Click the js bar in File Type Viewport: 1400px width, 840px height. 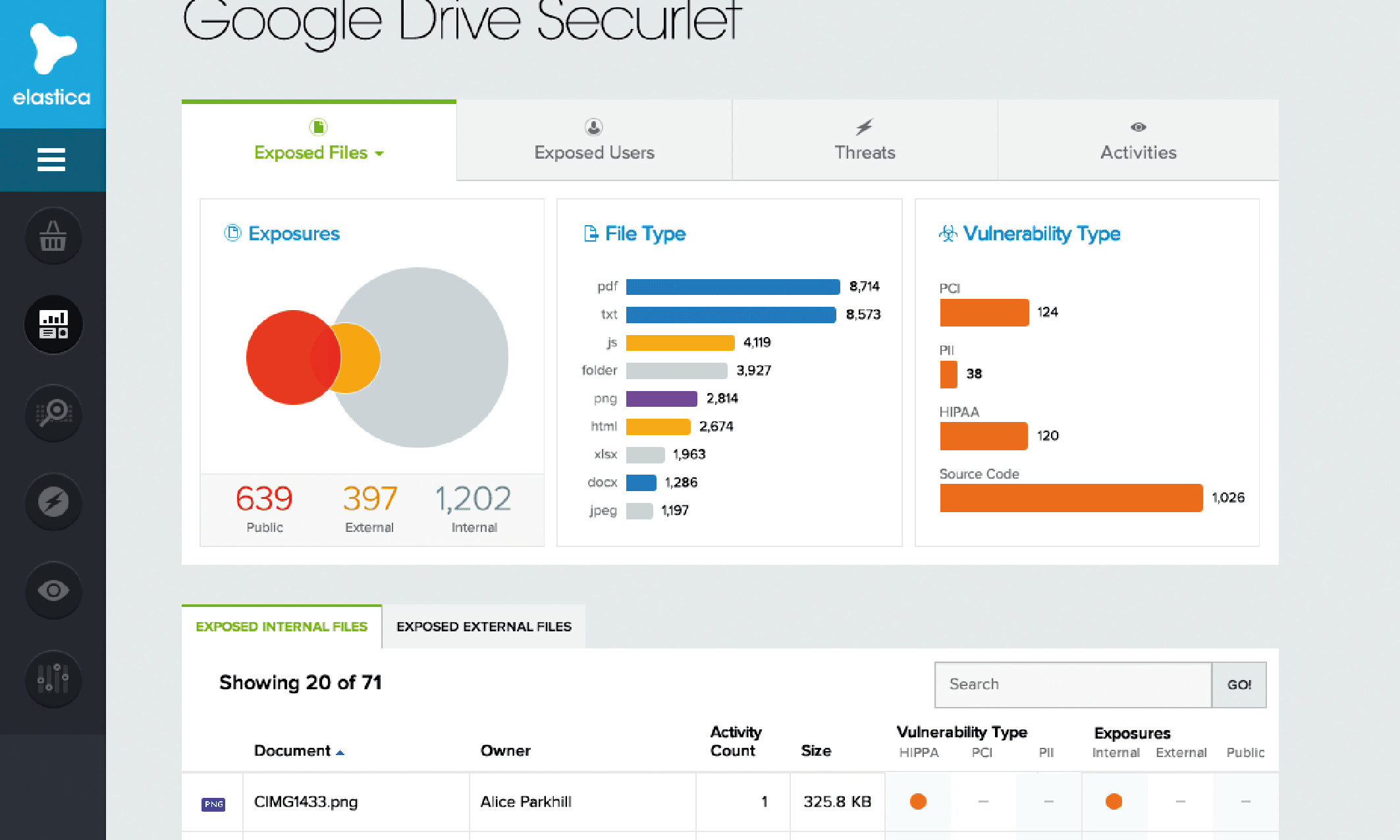680,342
